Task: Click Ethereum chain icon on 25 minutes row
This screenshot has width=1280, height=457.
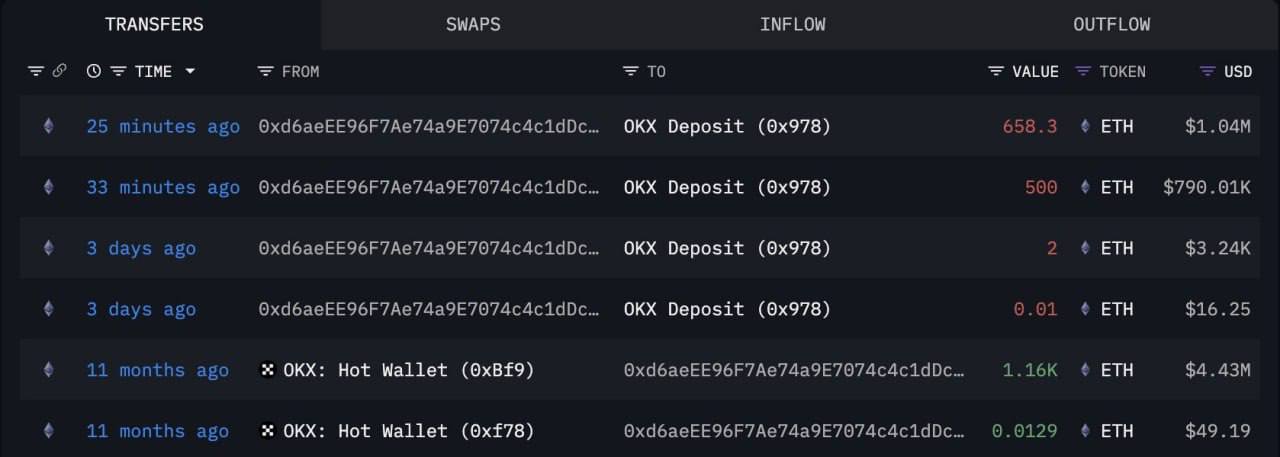Action: (x=47, y=126)
